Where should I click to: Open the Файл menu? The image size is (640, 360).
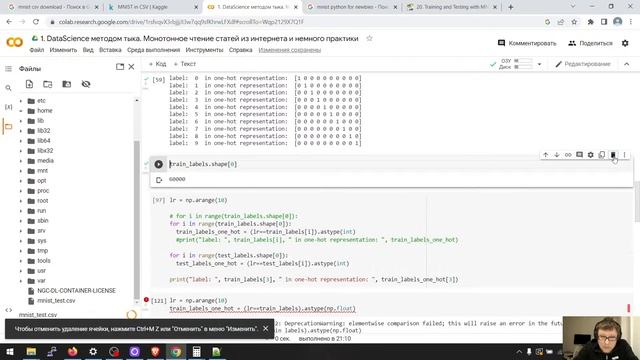pyautogui.click(x=36, y=50)
